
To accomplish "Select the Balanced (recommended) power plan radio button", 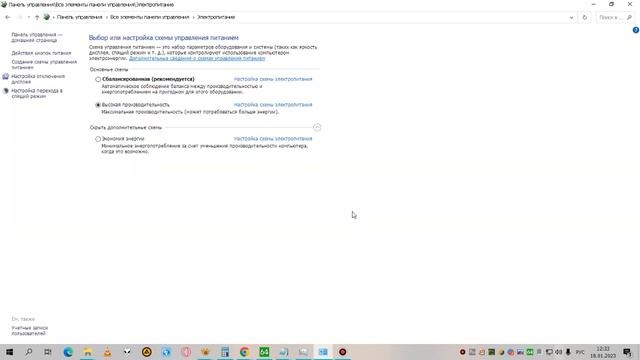I will click(98, 79).
